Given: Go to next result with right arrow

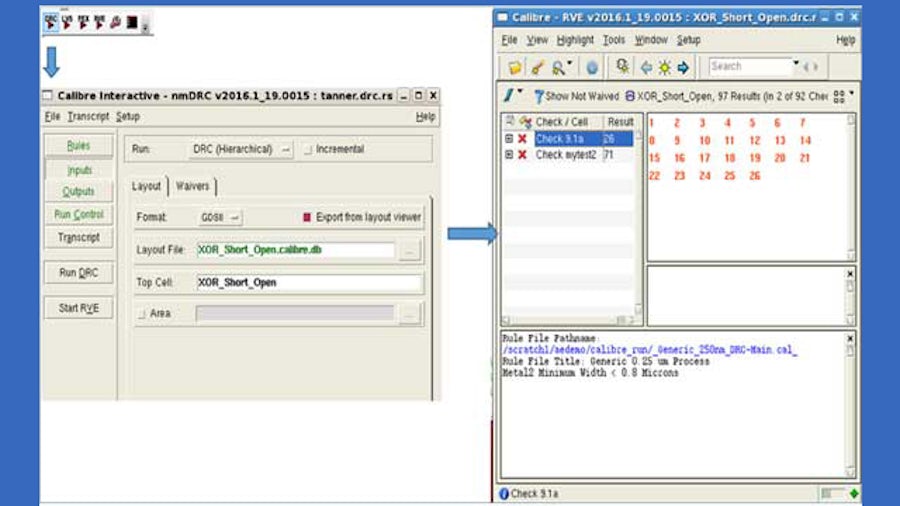Looking at the screenshot, I should (683, 68).
